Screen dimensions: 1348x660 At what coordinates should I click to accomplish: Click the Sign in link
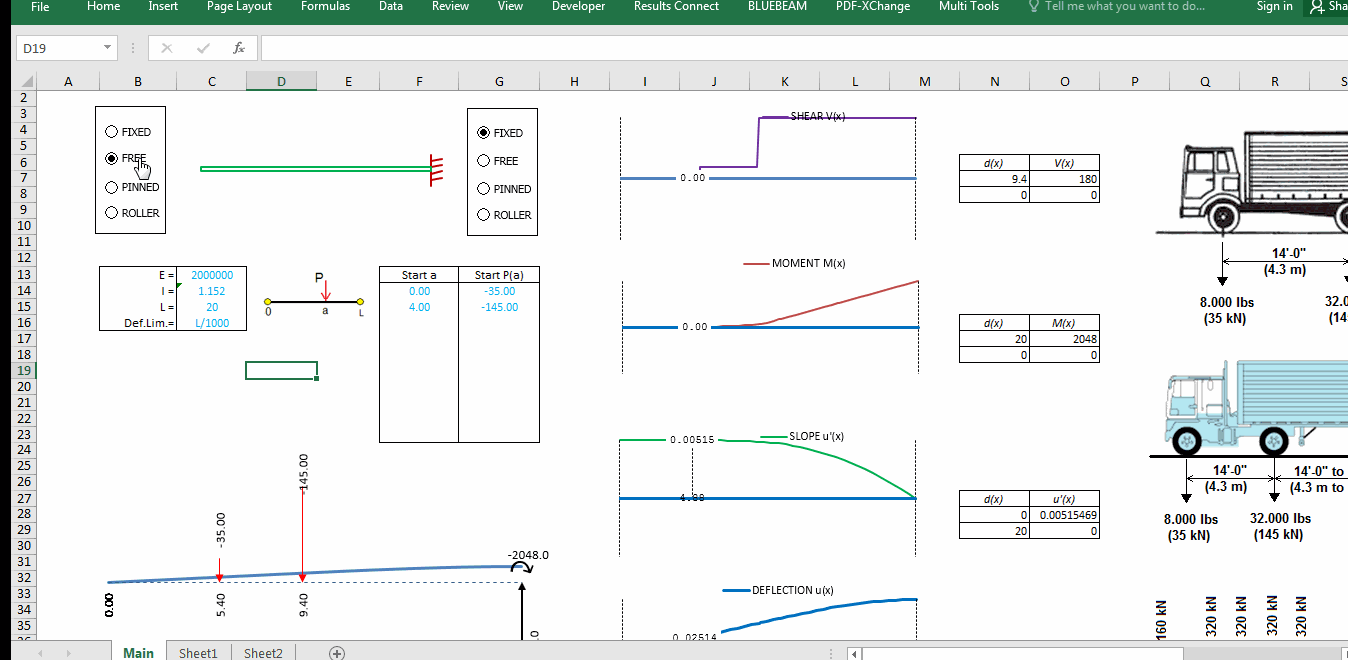[x=1274, y=6]
